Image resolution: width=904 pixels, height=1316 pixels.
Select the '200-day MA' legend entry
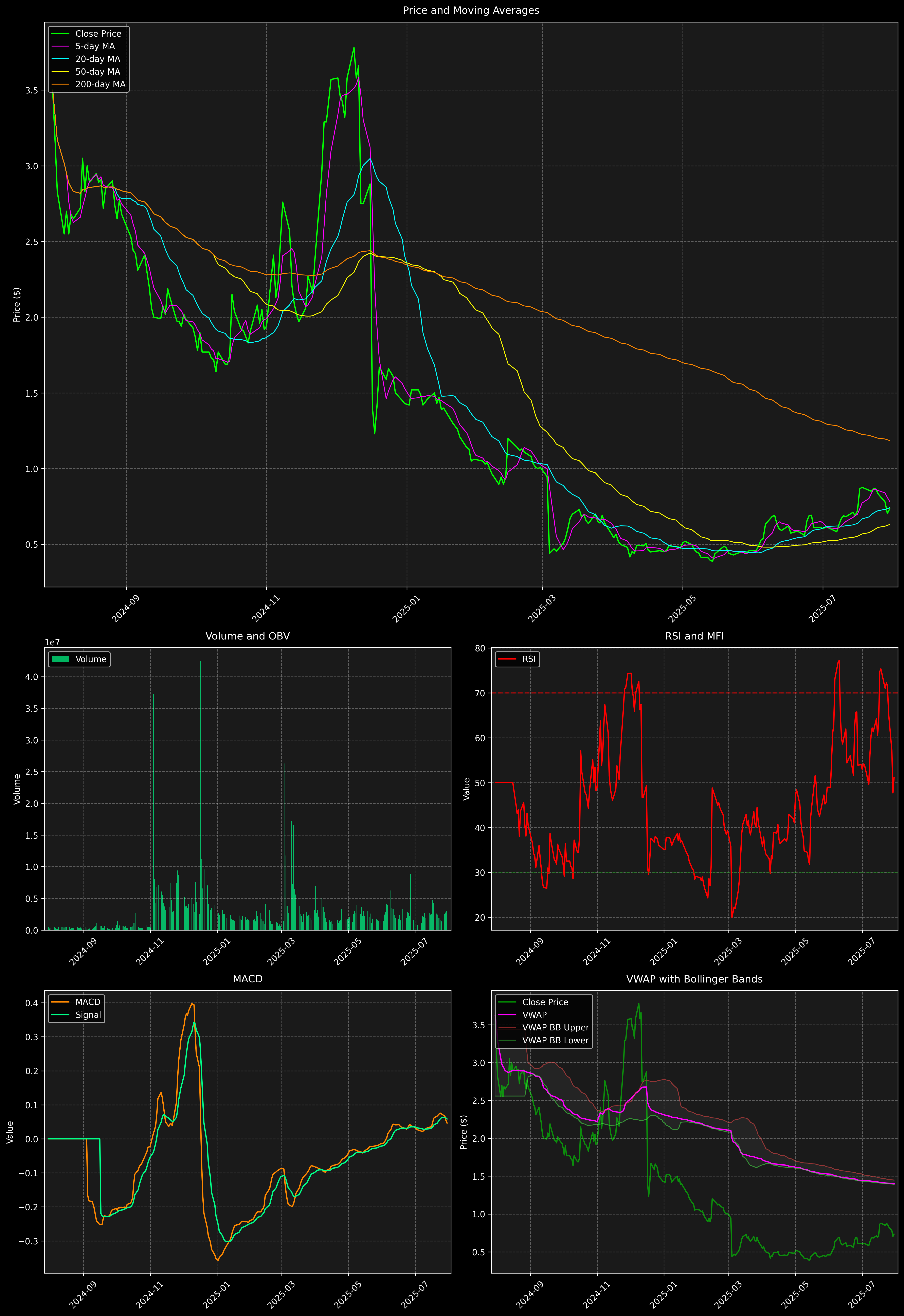pos(100,84)
